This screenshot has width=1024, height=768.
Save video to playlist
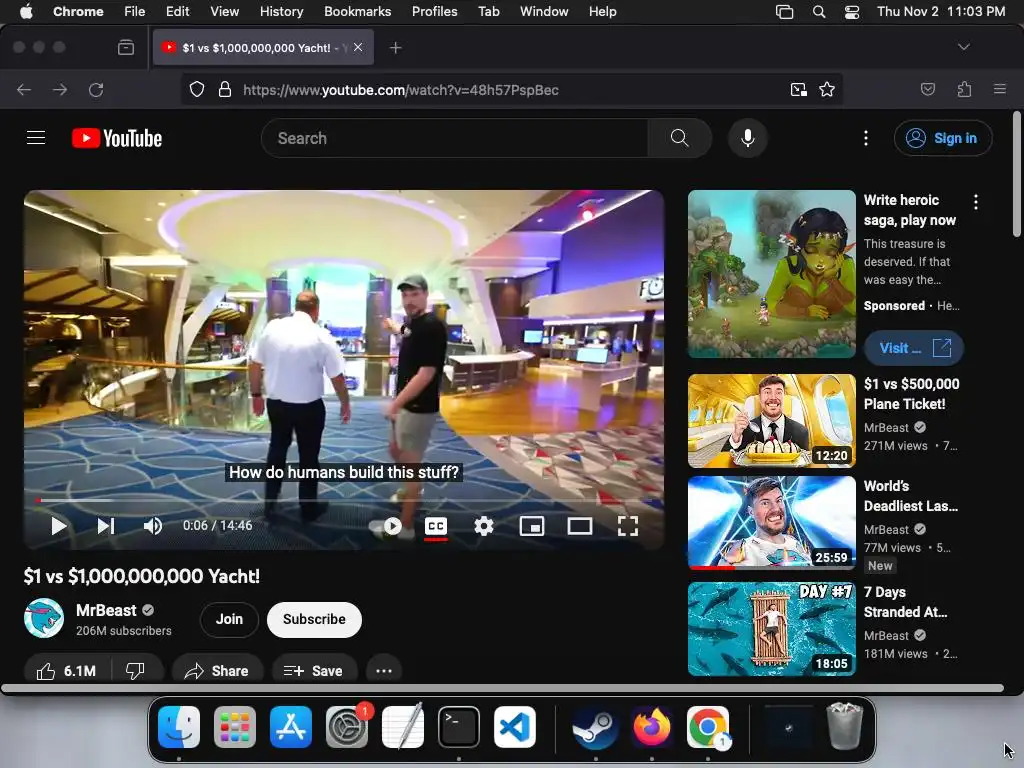(313, 671)
